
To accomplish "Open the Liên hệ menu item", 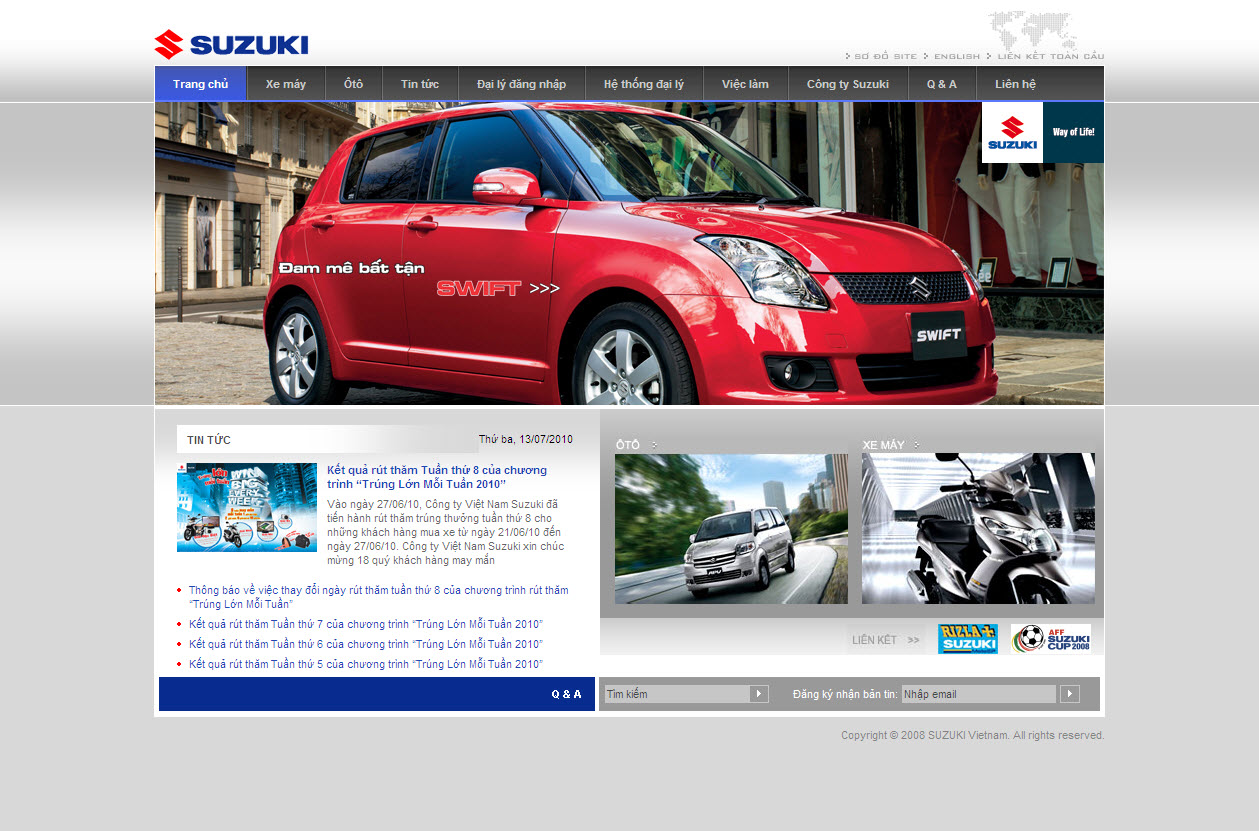I will [1016, 84].
